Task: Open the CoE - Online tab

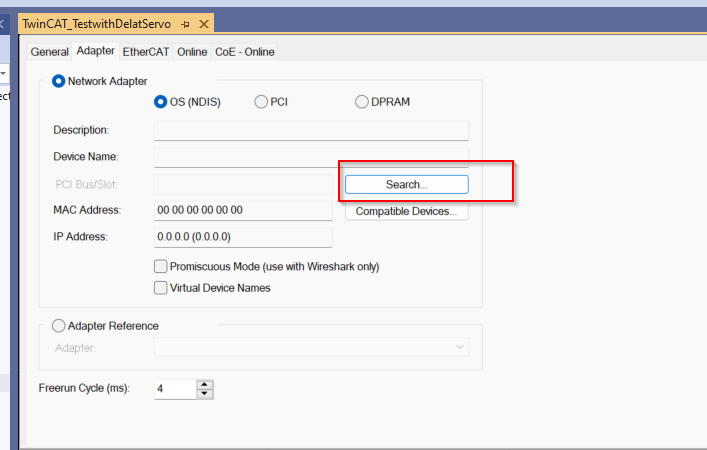Action: 244,52
